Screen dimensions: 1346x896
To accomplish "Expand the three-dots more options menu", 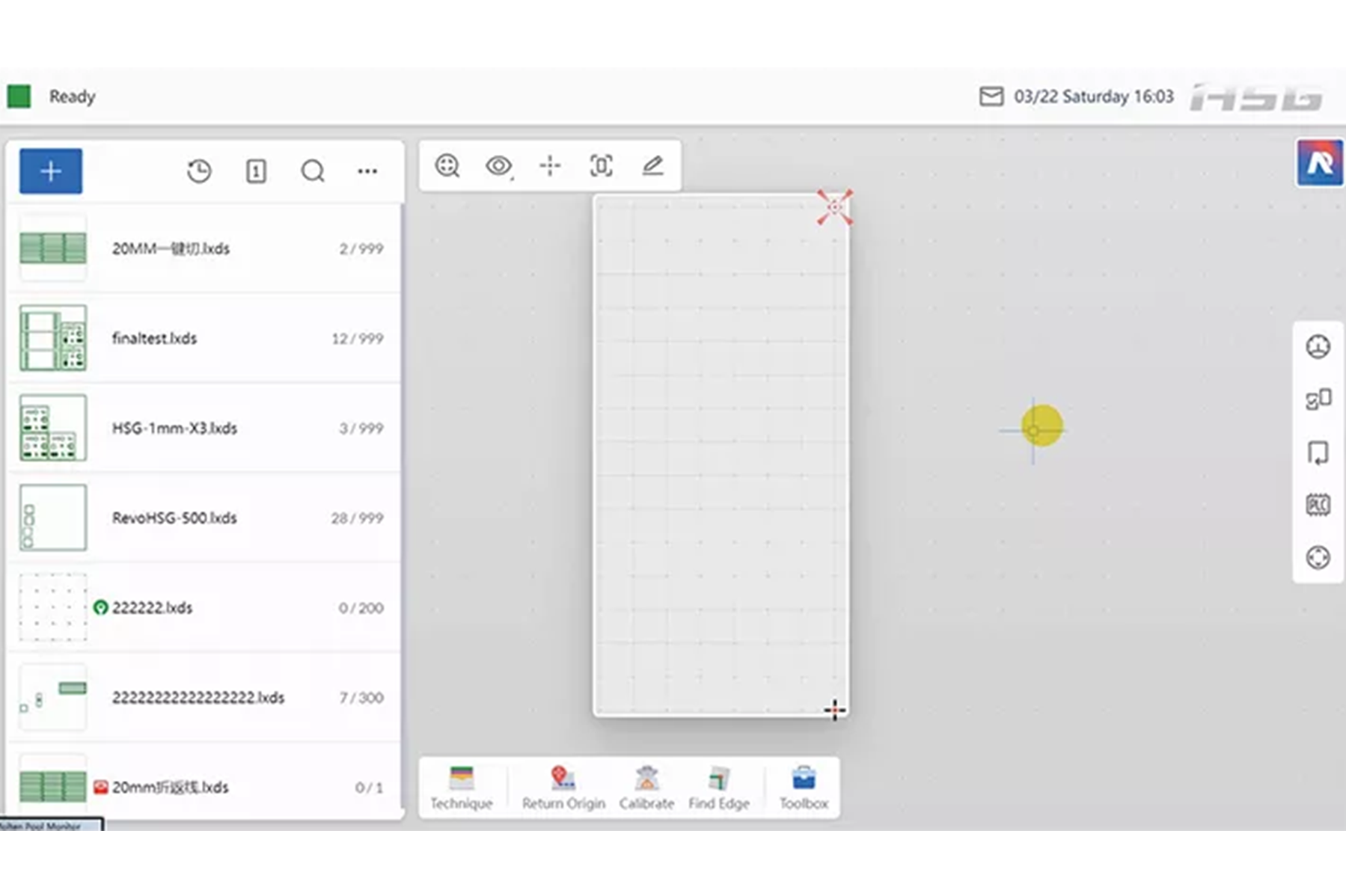I will point(367,171).
